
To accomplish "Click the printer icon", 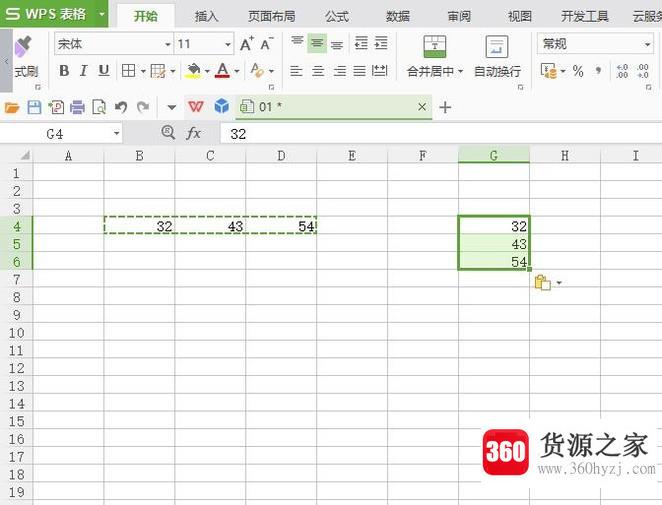I will 77,107.
